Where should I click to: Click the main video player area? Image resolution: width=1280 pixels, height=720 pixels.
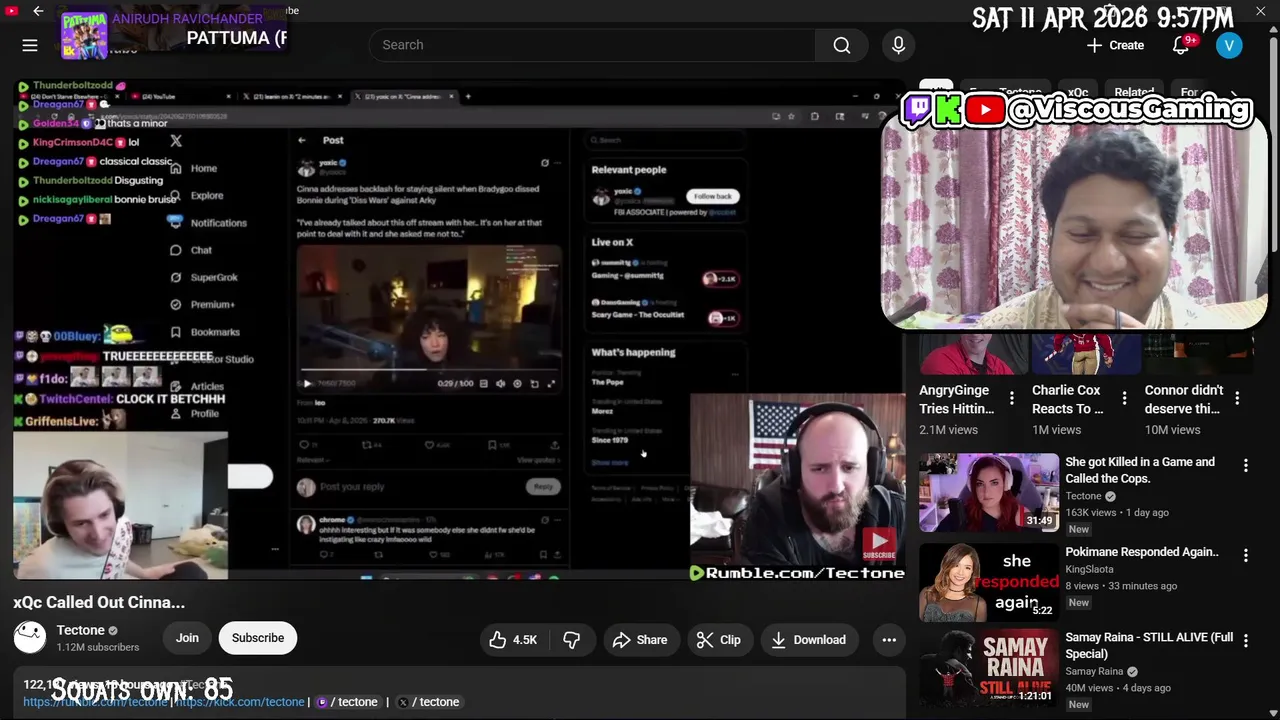(460, 330)
